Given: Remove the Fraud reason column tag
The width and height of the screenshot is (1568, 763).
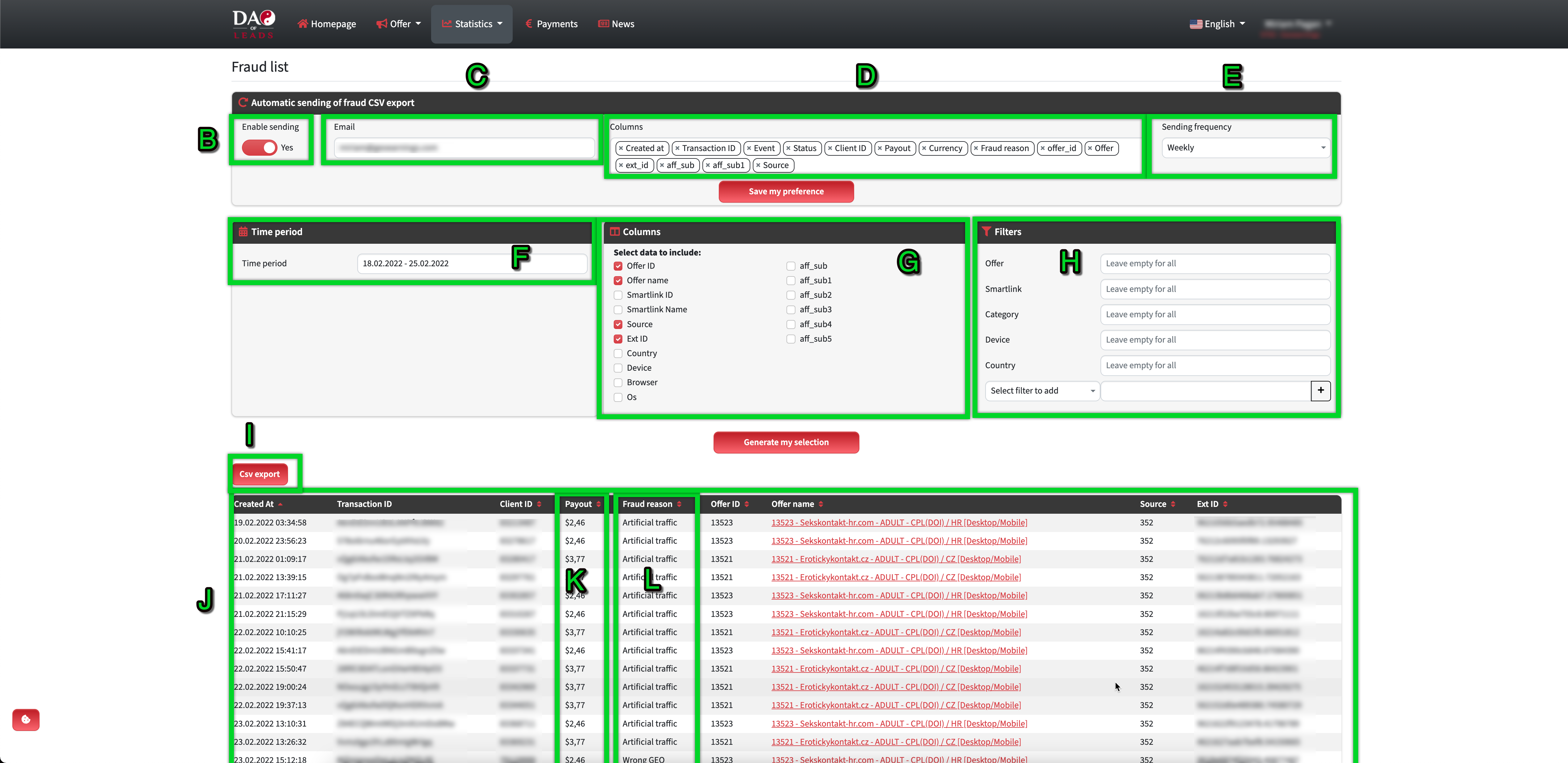Looking at the screenshot, I should click(x=976, y=148).
